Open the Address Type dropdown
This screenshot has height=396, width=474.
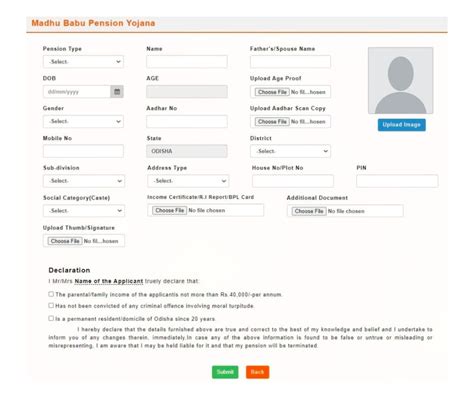point(188,181)
